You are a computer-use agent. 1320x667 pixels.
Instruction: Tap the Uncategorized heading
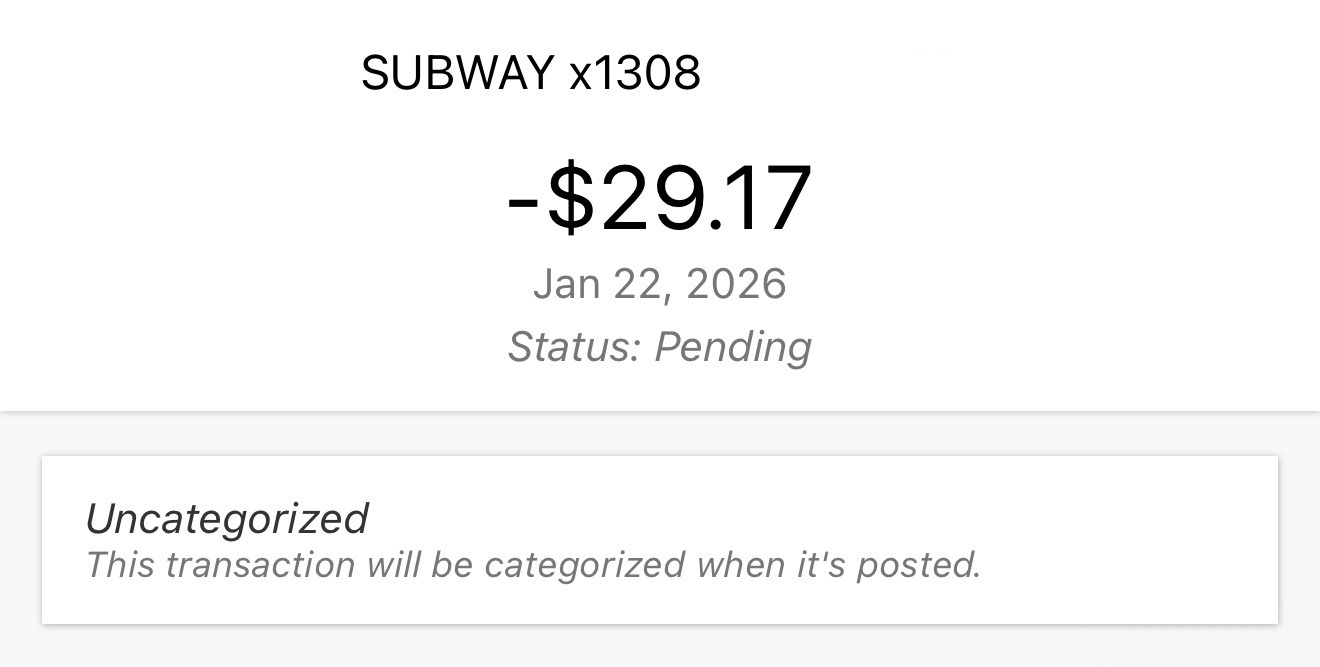tap(227, 518)
